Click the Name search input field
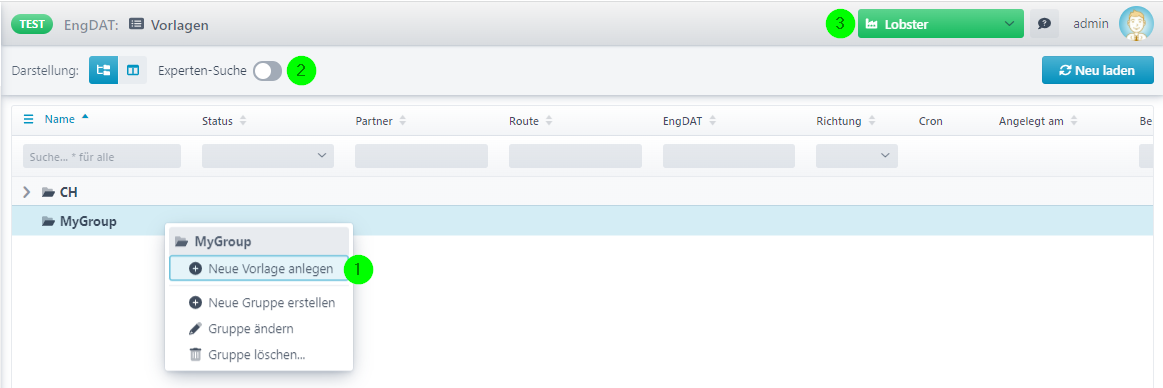 click(102, 156)
